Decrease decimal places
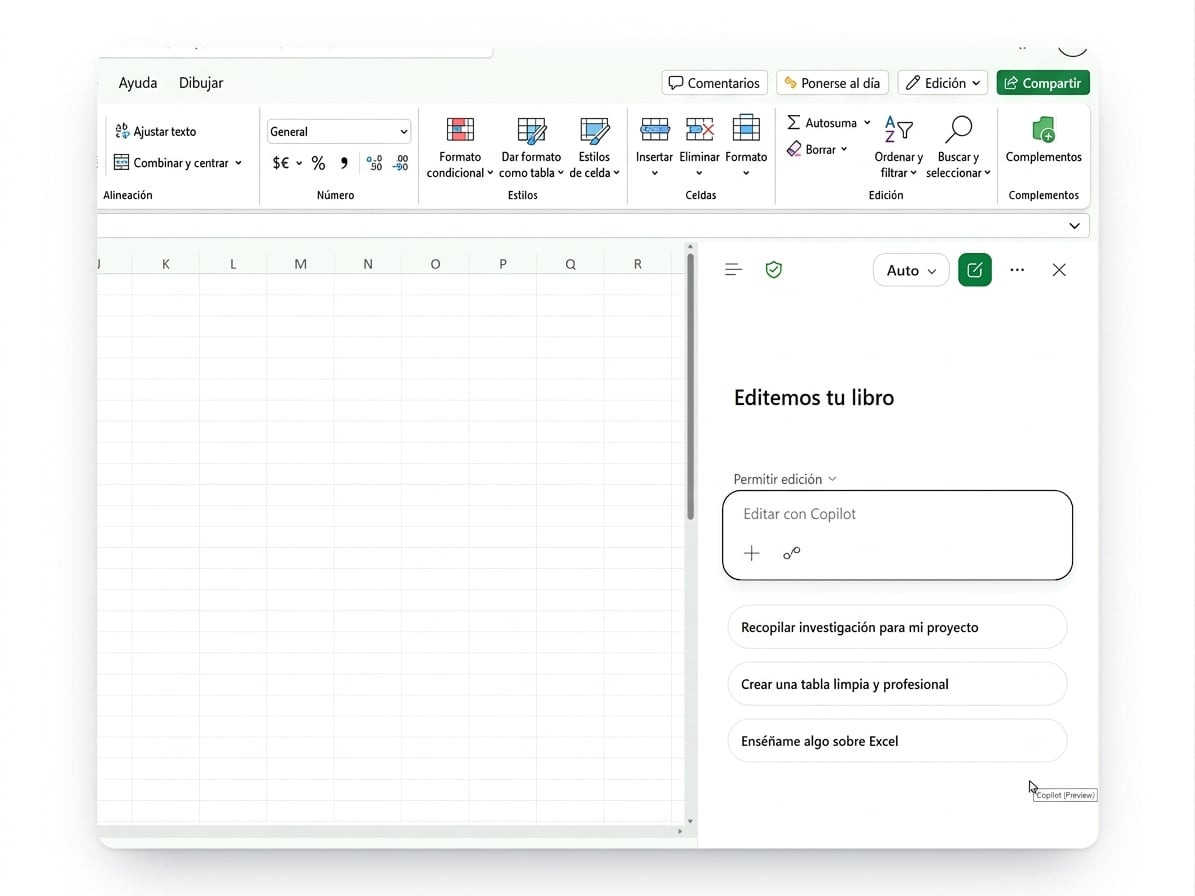Screen dimensions: 1195x896 click(401, 163)
